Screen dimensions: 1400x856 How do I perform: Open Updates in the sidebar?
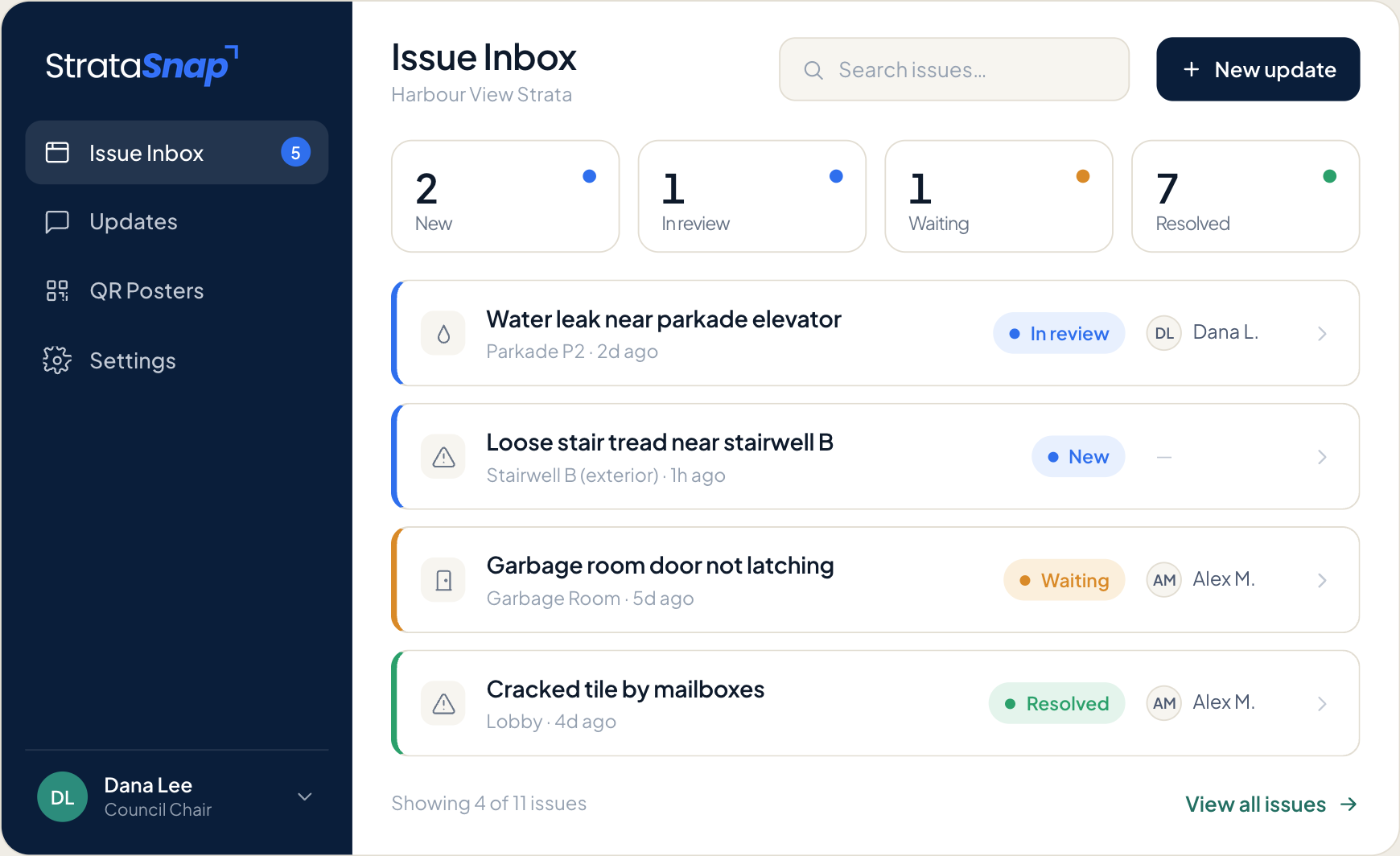pyautogui.click(x=176, y=221)
